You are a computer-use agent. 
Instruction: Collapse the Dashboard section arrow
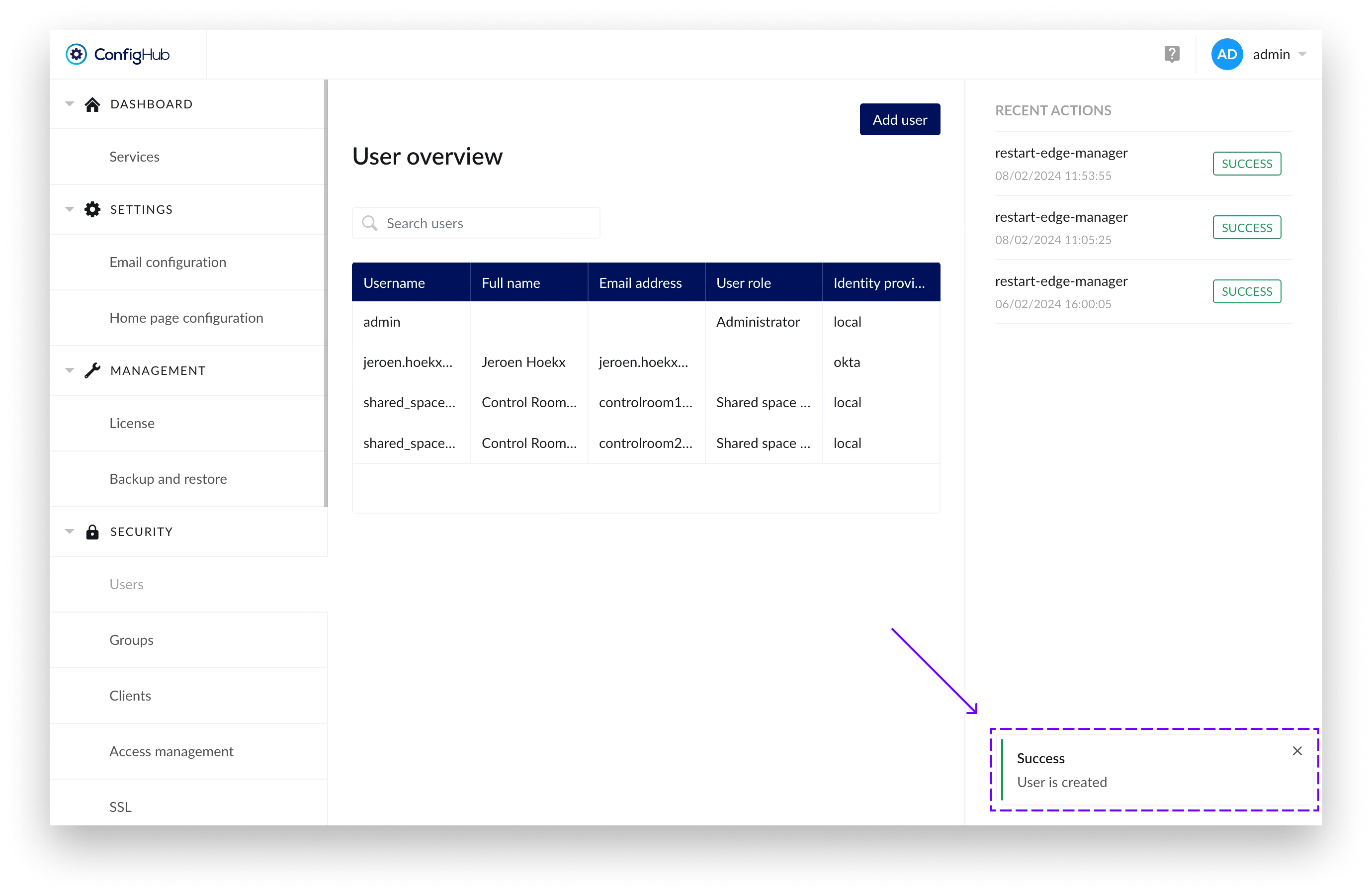70,104
